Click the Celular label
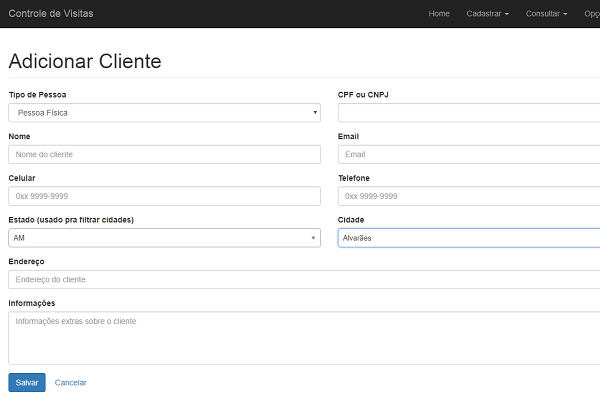The height and width of the screenshot is (400, 600). tap(22, 178)
